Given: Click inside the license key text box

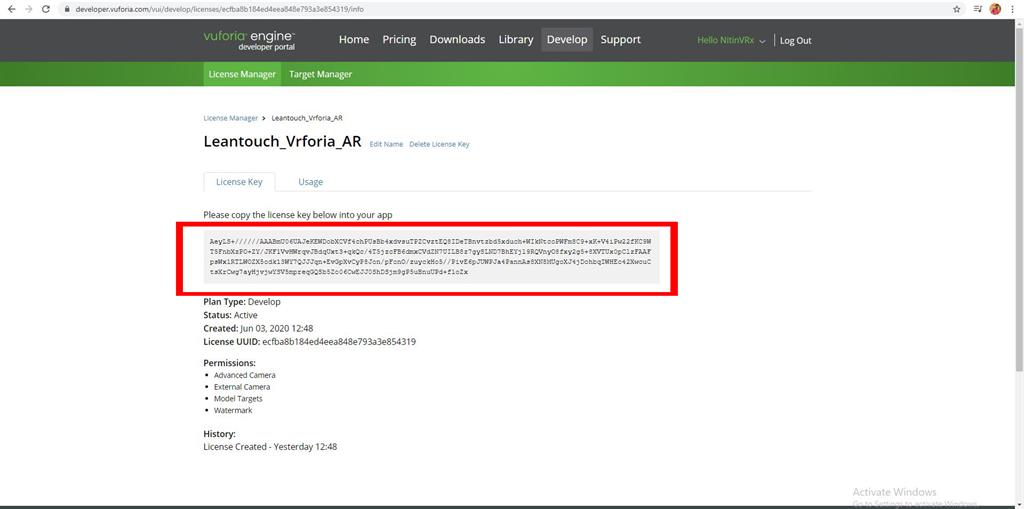Looking at the screenshot, I should [431, 256].
